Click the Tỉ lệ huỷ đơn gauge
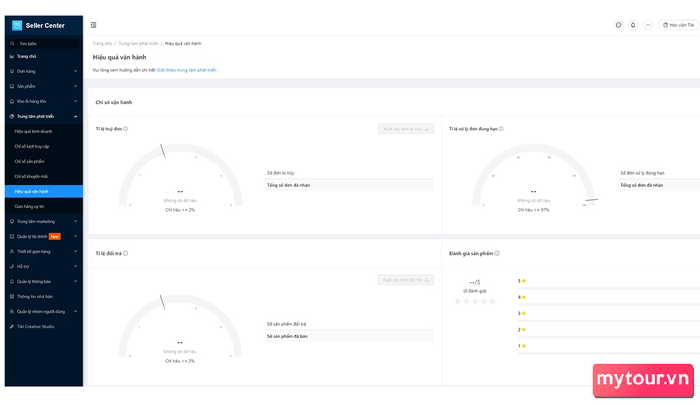Screen dimensions: 700x405 (x=180, y=175)
